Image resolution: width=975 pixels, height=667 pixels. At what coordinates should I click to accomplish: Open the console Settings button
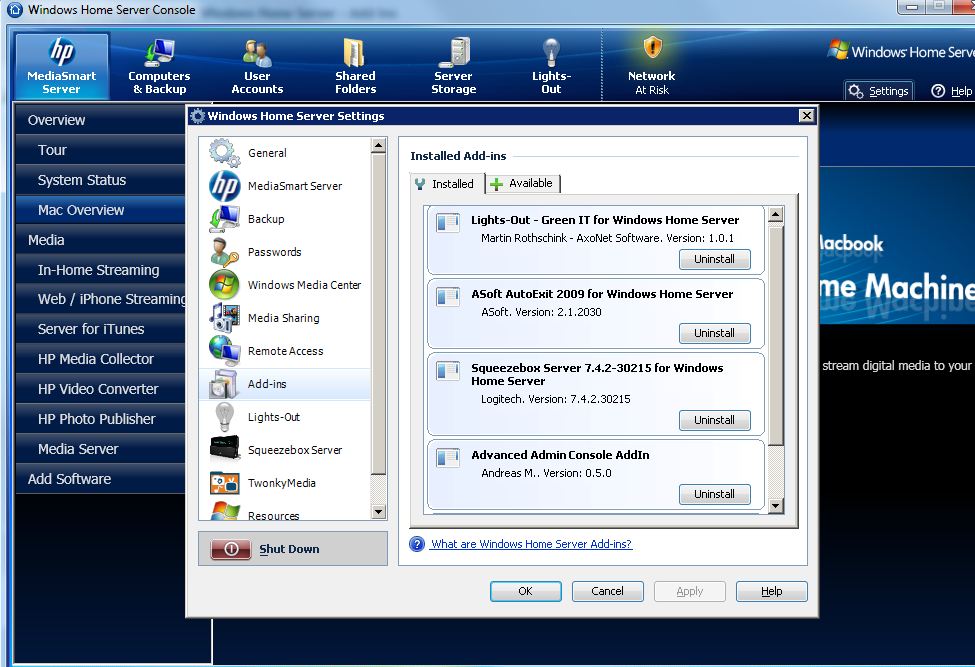(x=879, y=91)
